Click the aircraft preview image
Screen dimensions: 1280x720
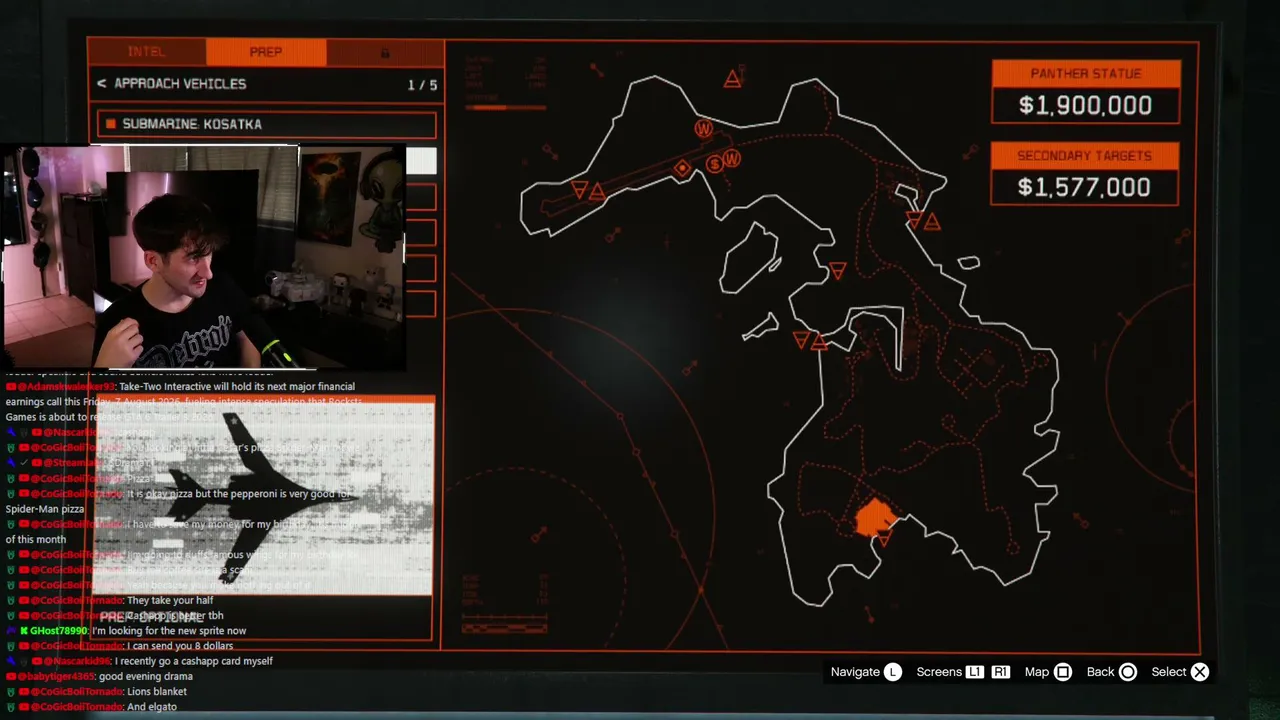click(266, 497)
